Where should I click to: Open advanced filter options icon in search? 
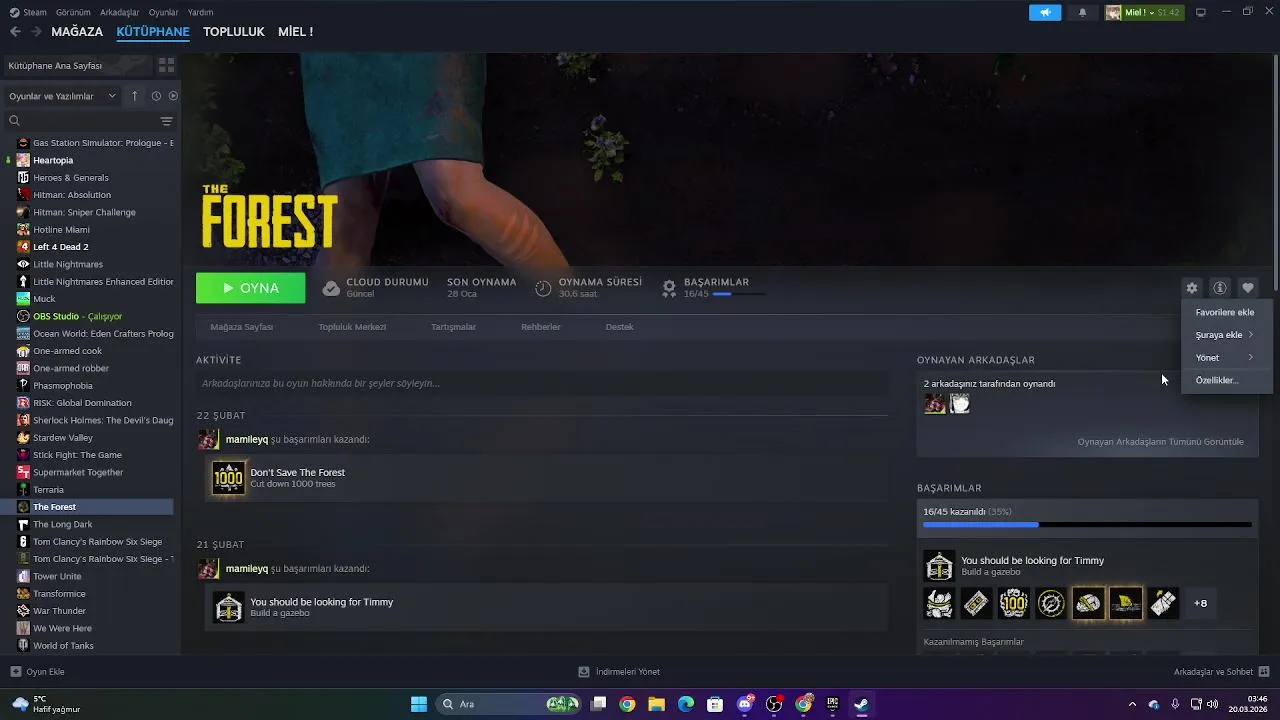coord(166,121)
